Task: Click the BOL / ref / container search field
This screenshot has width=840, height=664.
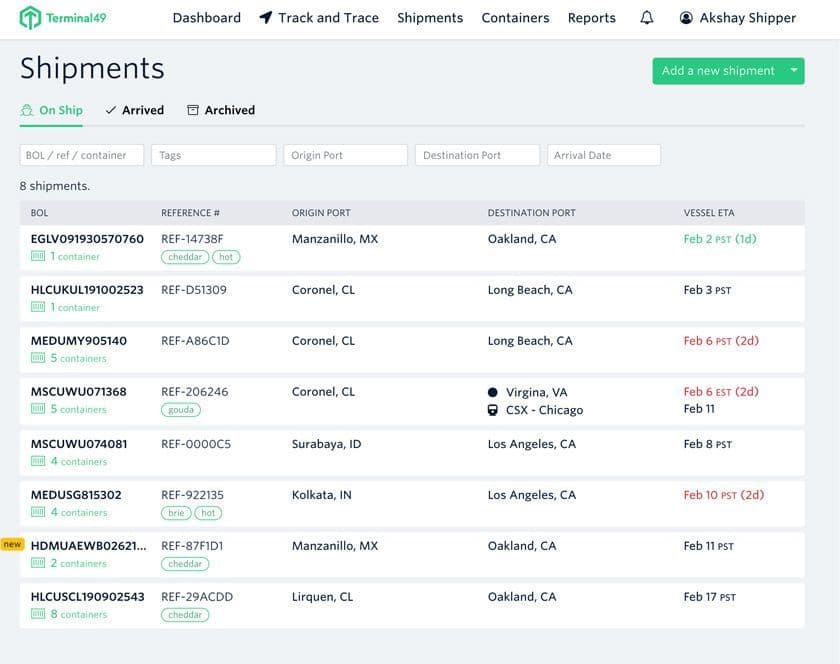Action: point(82,155)
